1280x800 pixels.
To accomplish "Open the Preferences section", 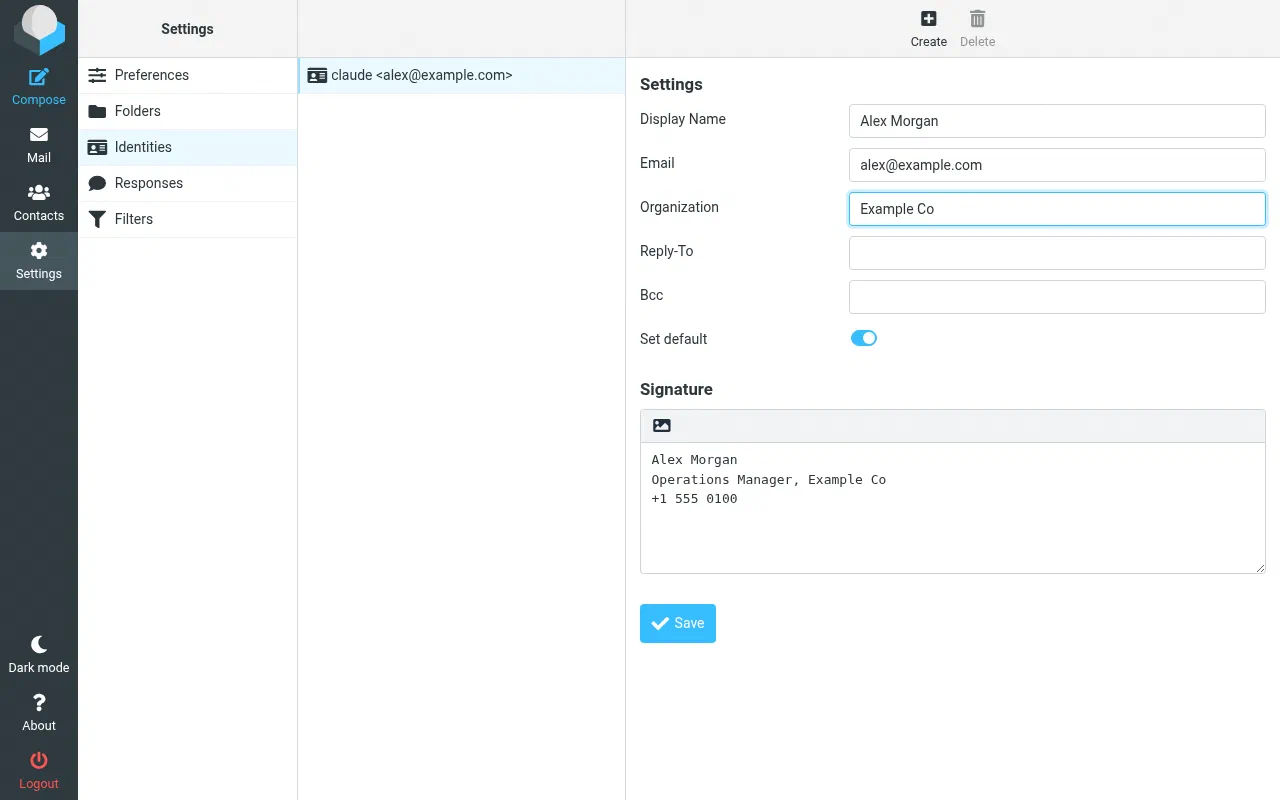I will click(x=188, y=75).
